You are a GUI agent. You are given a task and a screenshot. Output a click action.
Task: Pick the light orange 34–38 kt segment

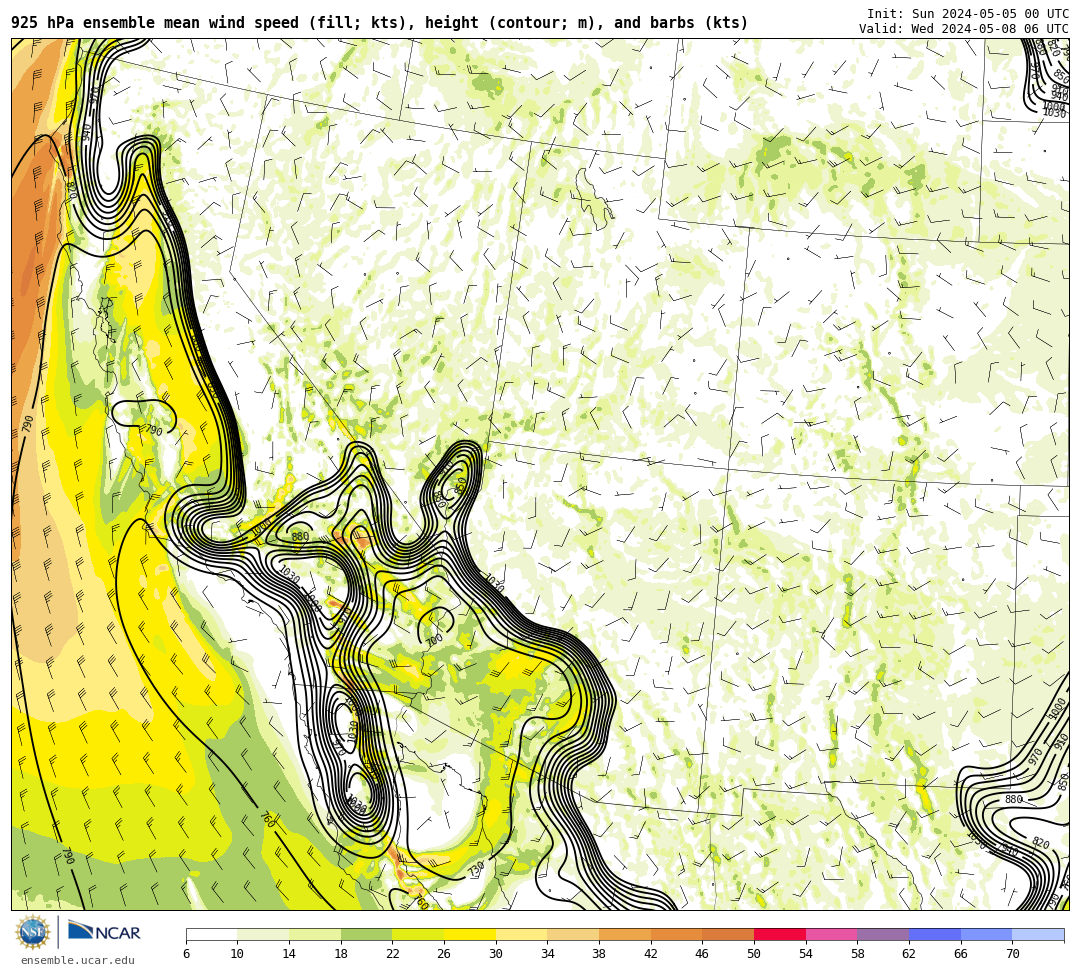click(573, 934)
